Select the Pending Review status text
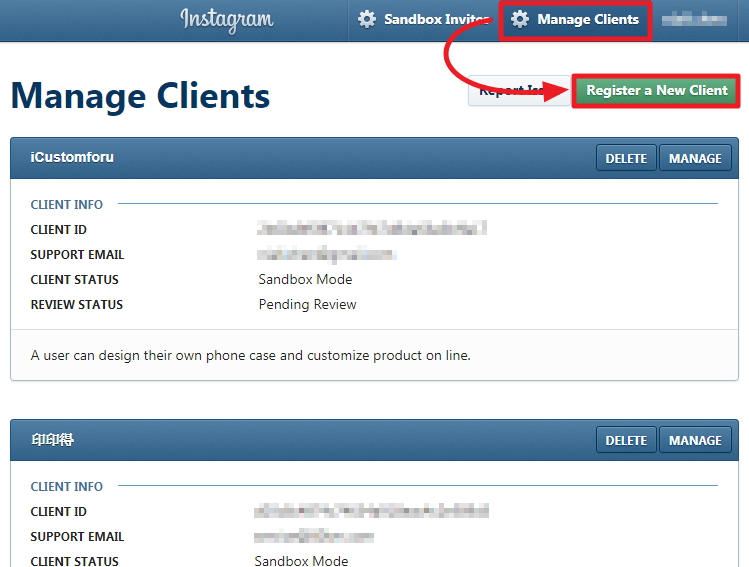749x567 pixels. tap(308, 304)
